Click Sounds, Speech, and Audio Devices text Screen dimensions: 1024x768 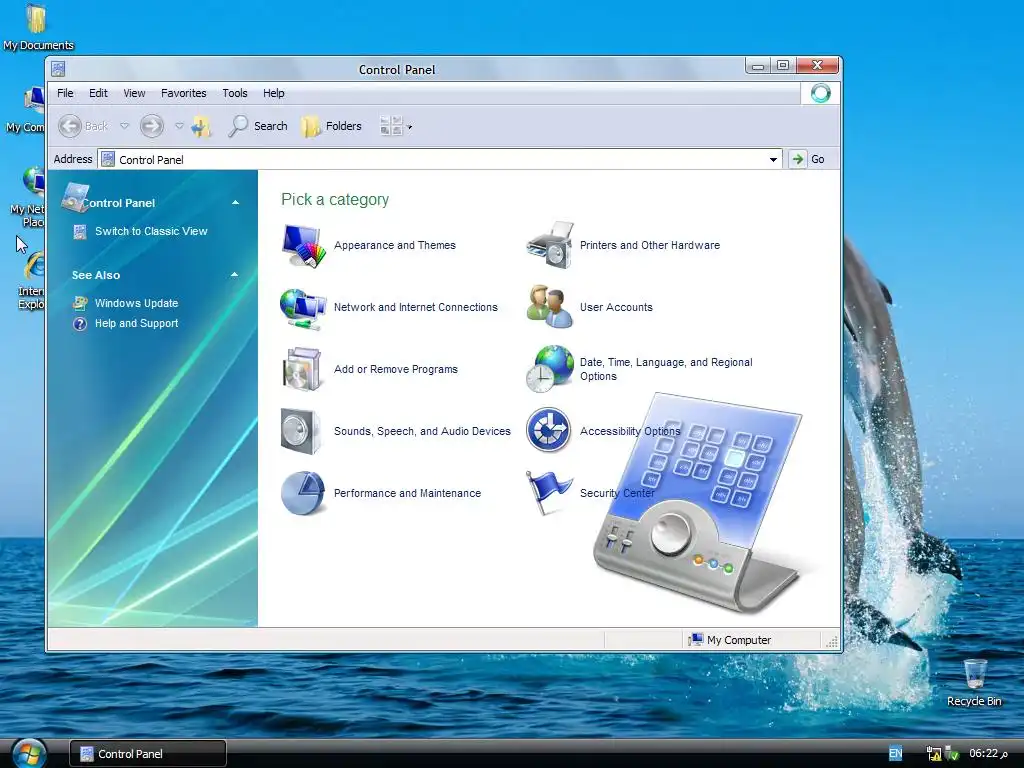tap(422, 431)
